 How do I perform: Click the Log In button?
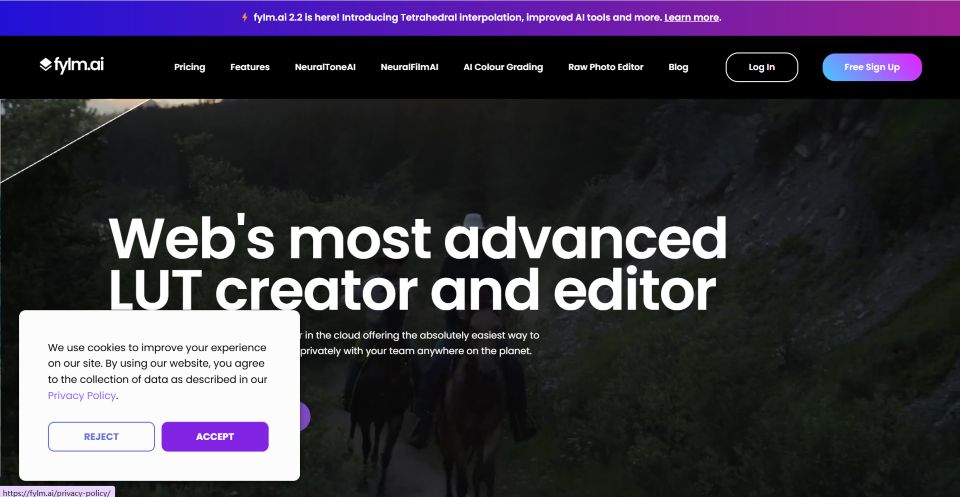tap(762, 67)
